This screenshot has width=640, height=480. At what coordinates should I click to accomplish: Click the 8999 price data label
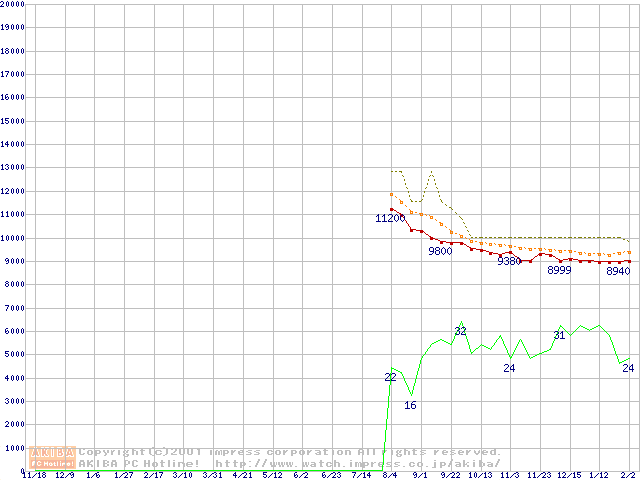pyautogui.click(x=559, y=270)
